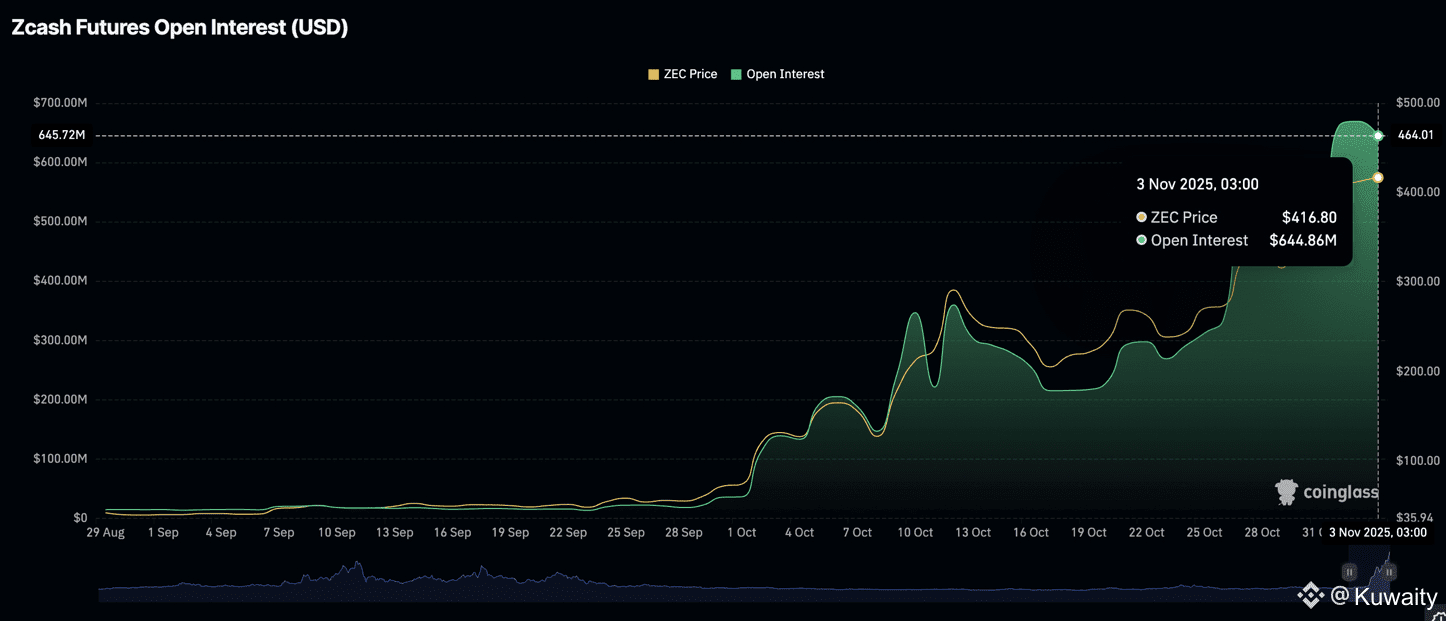
Task: Grab the left range slider handle
Action: coord(1349,572)
